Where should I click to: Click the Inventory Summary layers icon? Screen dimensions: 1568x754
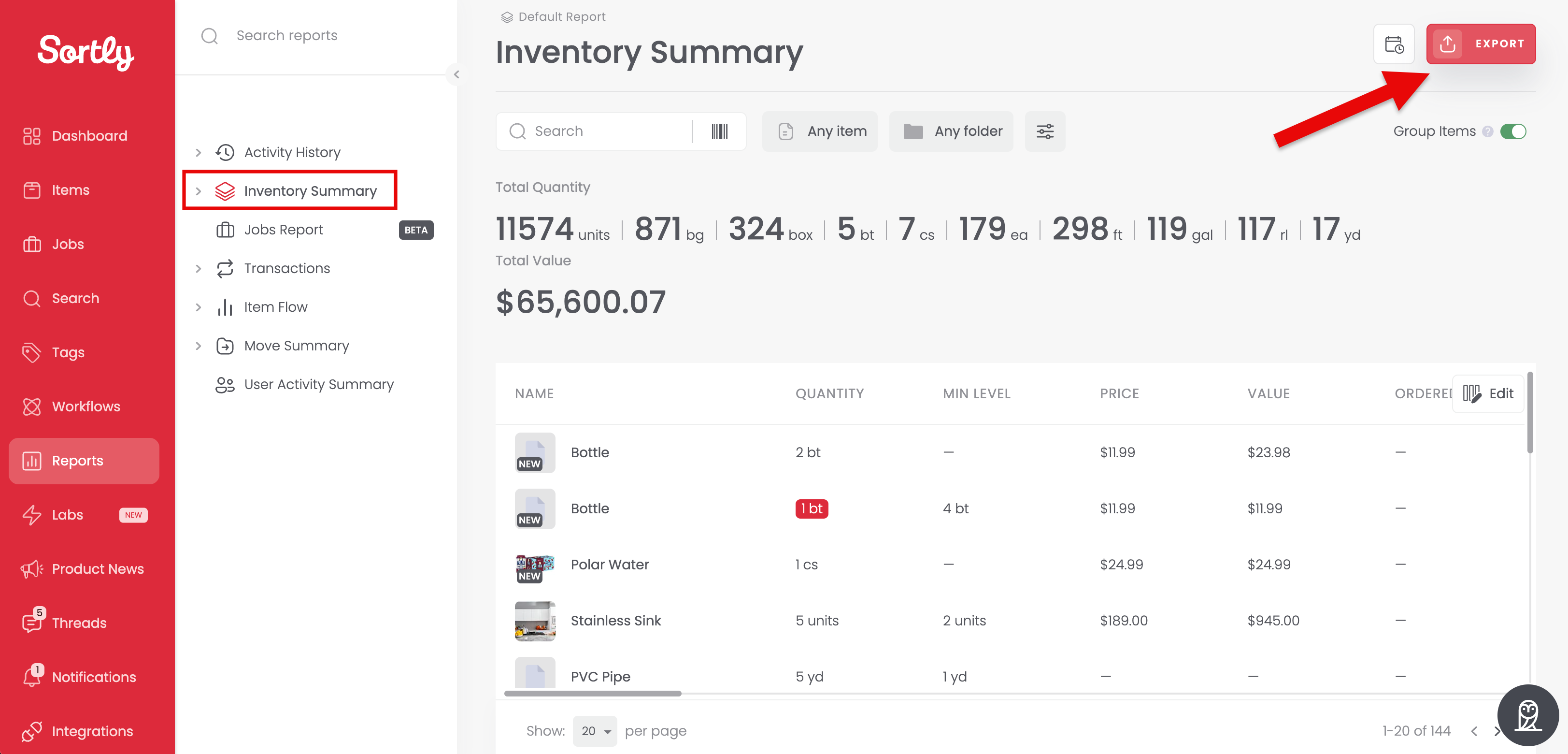[225, 191]
